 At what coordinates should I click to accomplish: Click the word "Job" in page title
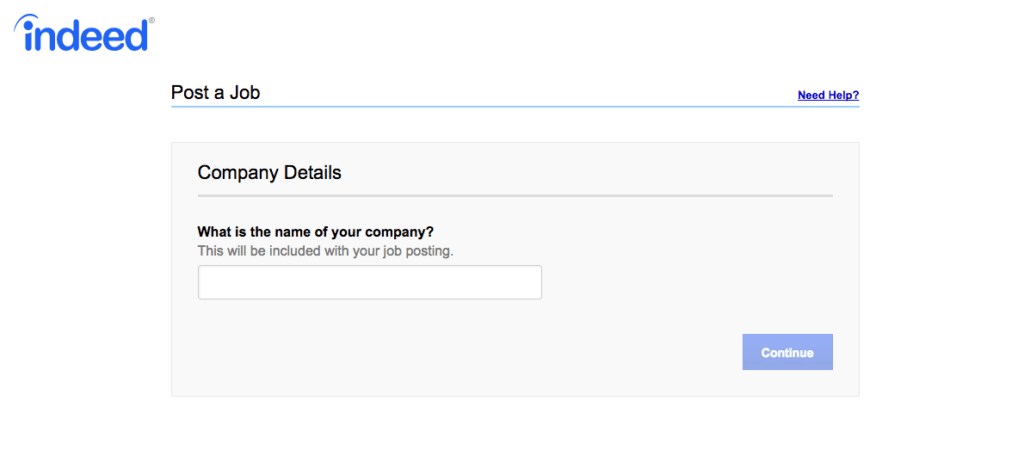tap(244, 93)
